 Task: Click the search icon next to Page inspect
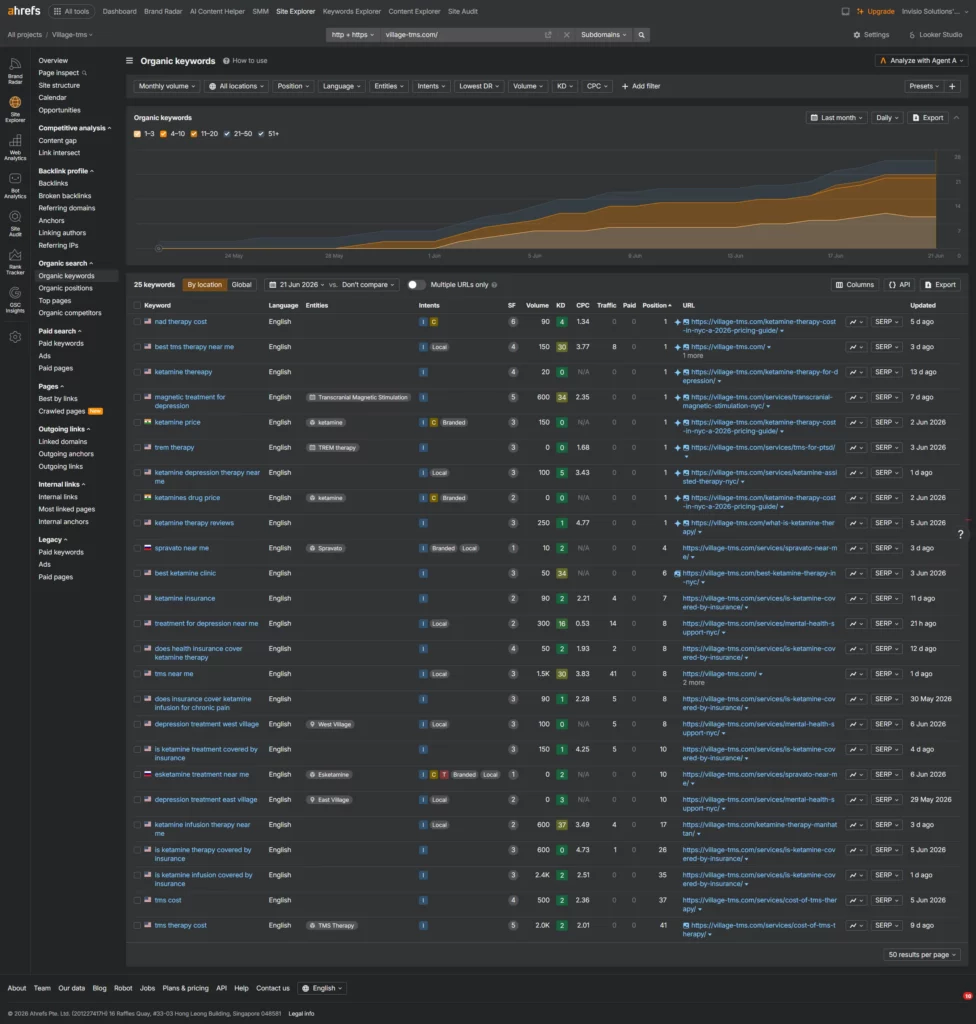pyautogui.click(x=84, y=73)
